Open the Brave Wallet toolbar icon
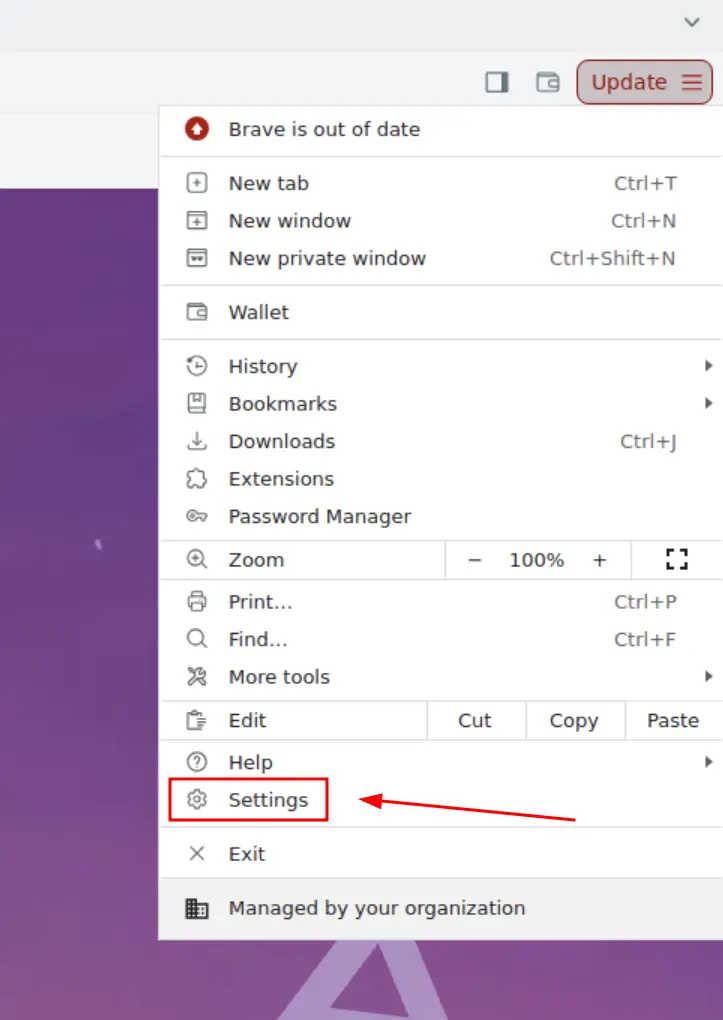Screen dimensions: 723x1020 pyautogui.click(x=547, y=82)
